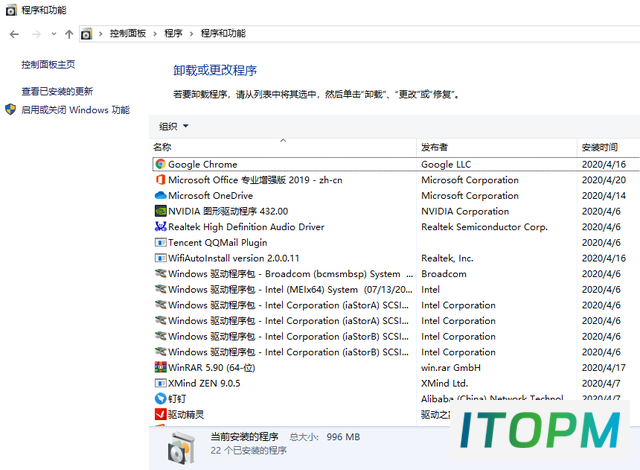640x470 pixels.
Task: Click the 卸载或更改程序 heading
Action: pos(215,71)
